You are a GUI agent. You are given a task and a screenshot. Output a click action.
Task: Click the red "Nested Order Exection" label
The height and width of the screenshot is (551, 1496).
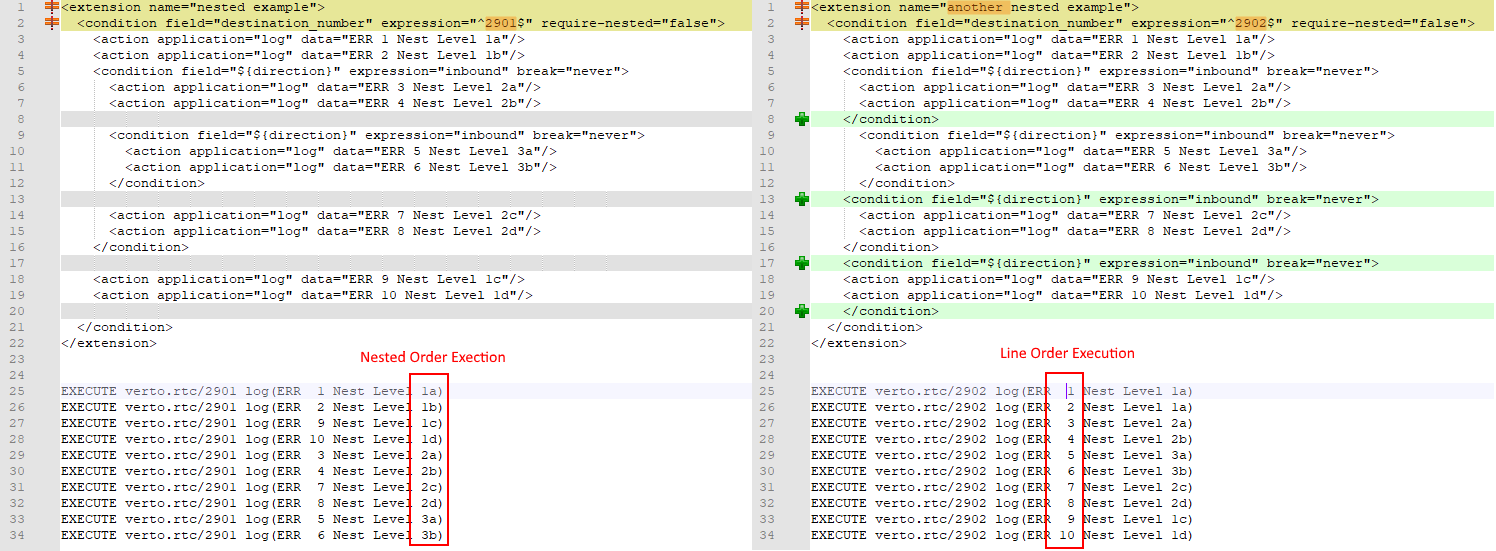click(432, 357)
